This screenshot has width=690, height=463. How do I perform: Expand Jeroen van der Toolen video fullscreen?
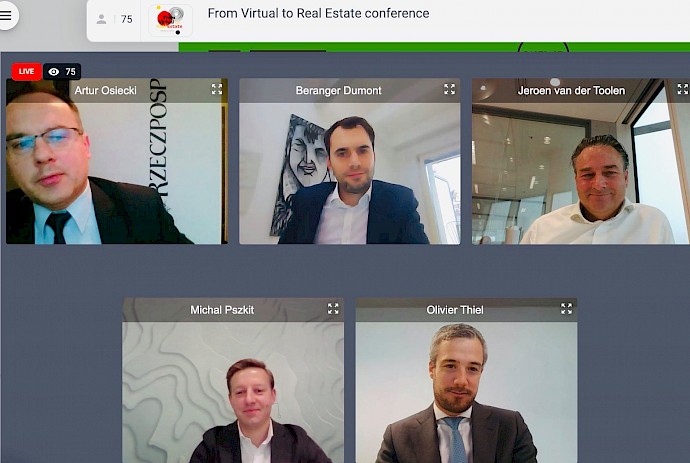683,89
